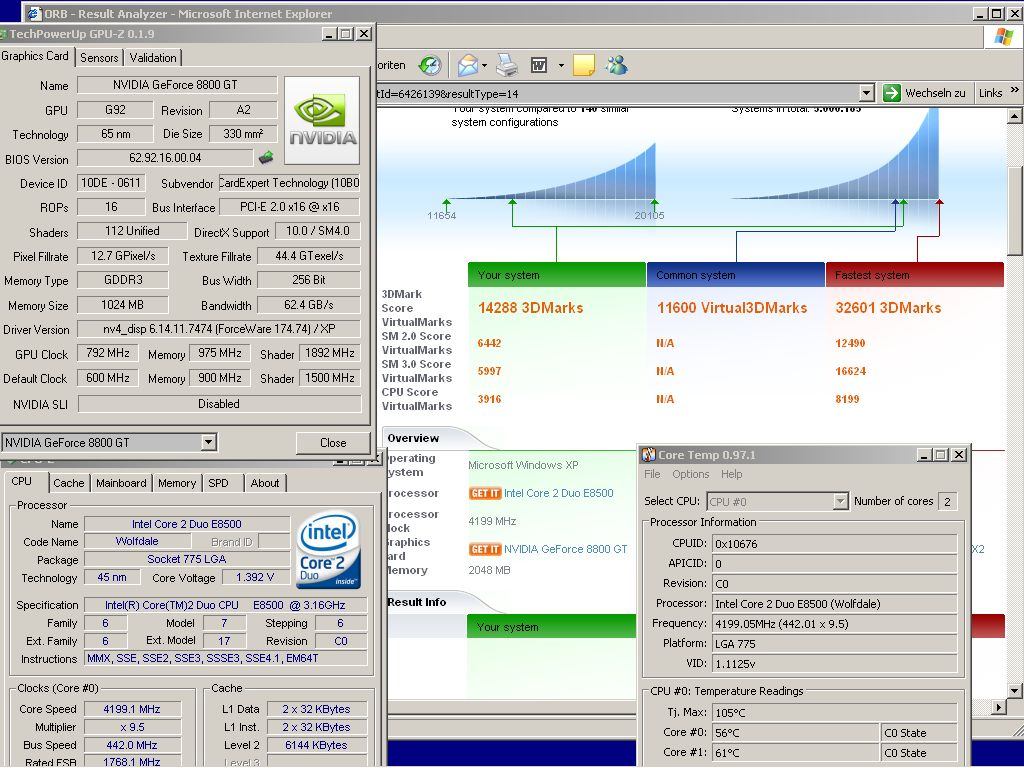Click the 32601 3DMarks fastest score
The image size is (1024, 768).
coord(888,308)
